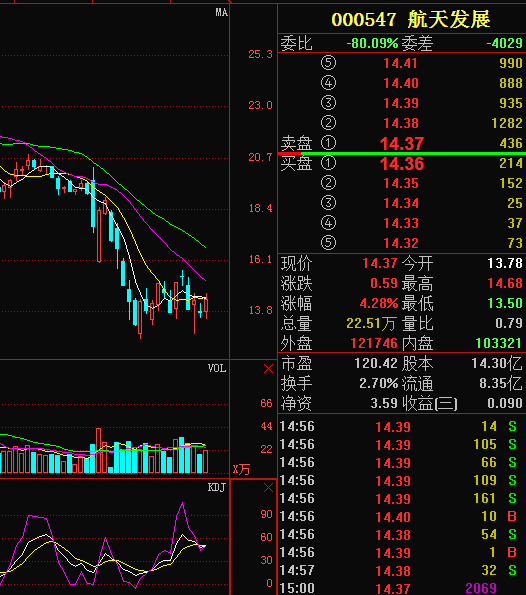Click the 涨幅 value 4.28%

point(379,304)
